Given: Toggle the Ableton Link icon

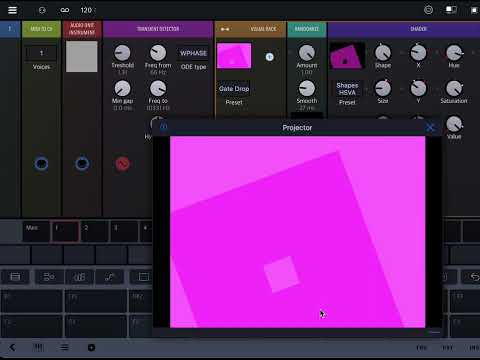Looking at the screenshot, I should pyautogui.click(x=65, y=10).
